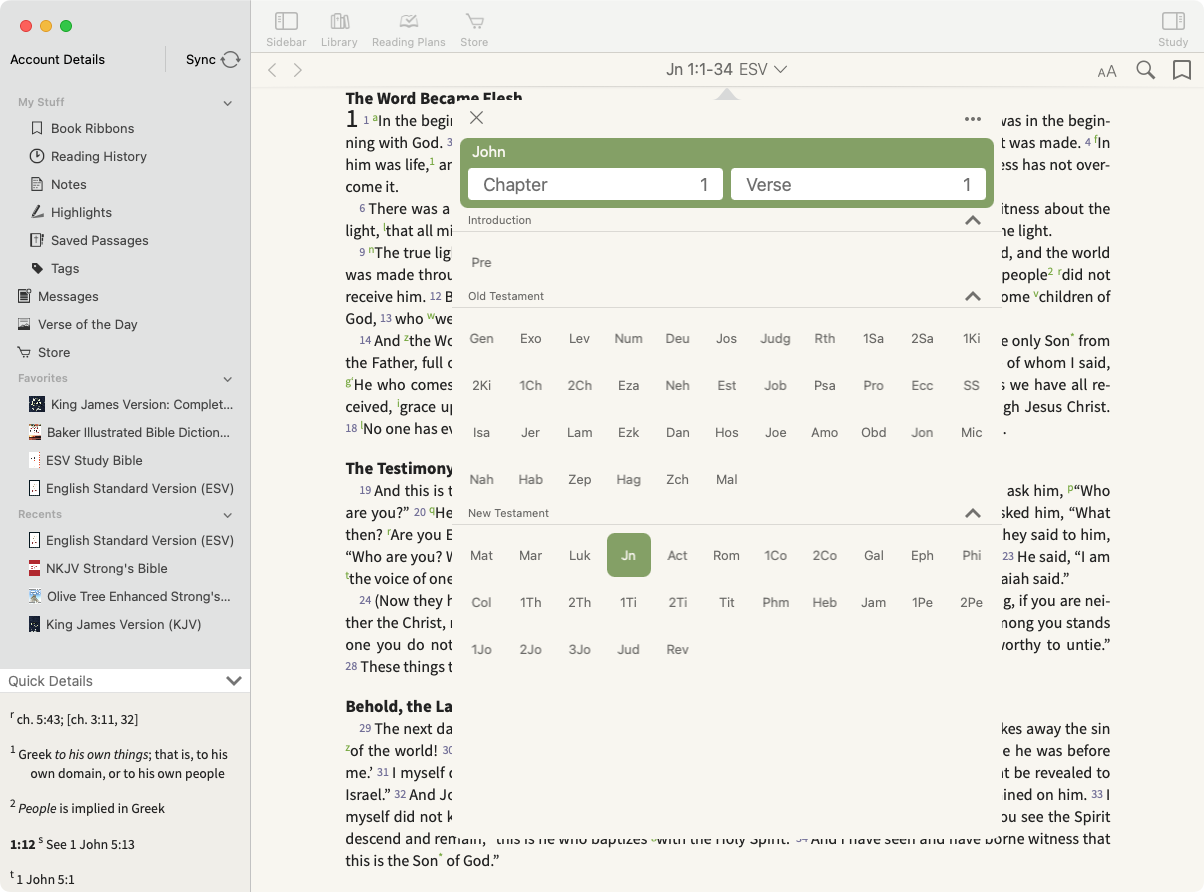This screenshot has width=1204, height=892.
Task: Open ESV Study Bible favorite
Action: [94, 460]
